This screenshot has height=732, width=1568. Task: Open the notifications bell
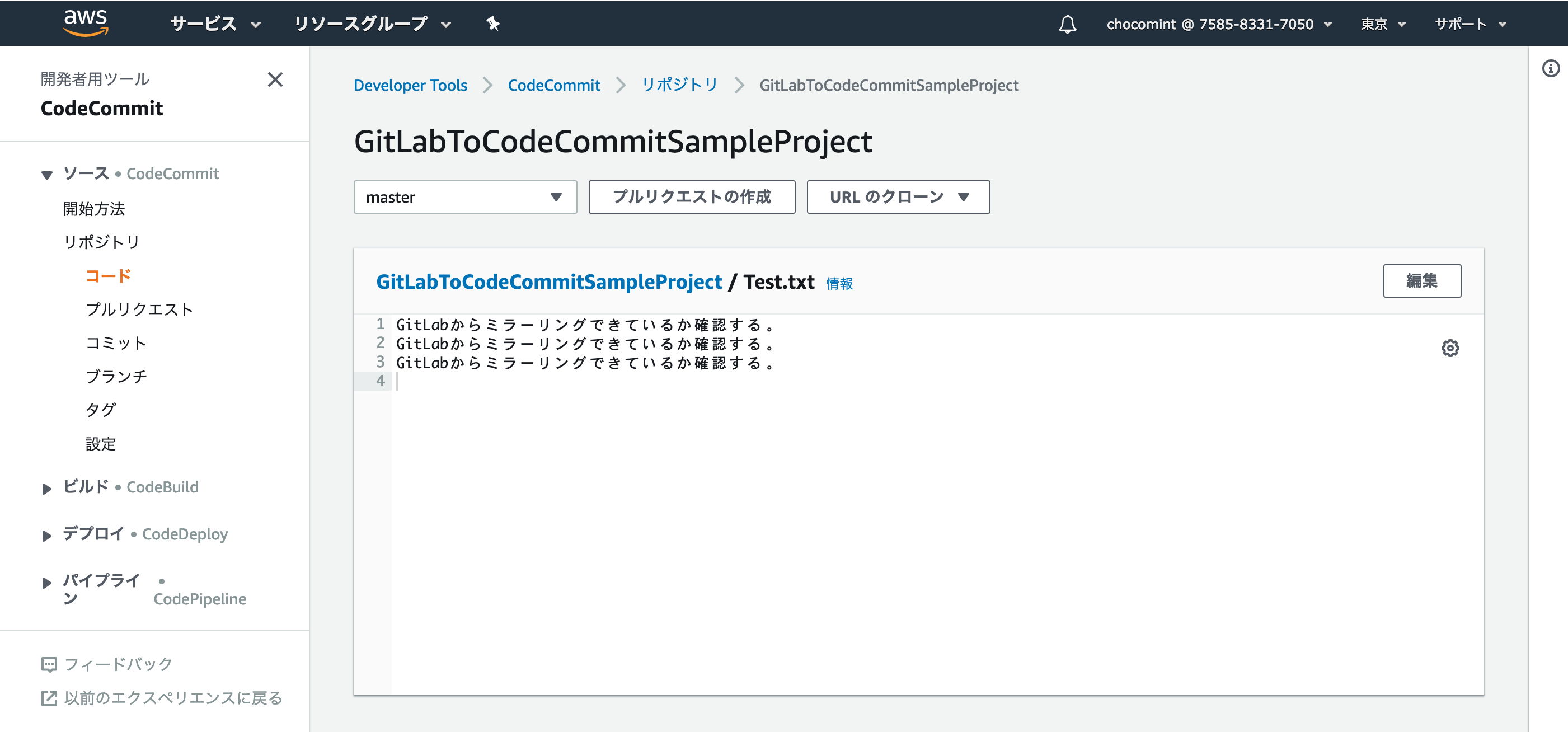coord(1067,24)
